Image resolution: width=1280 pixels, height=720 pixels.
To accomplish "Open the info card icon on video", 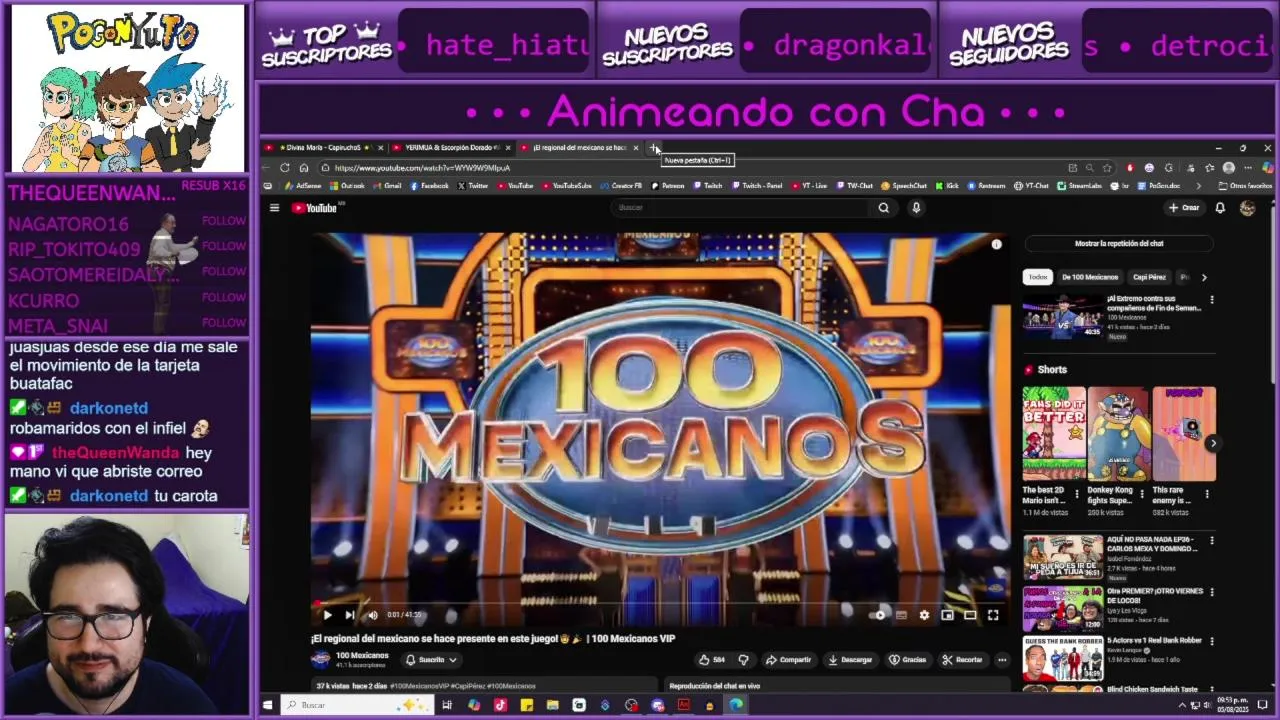I will 996,244.
